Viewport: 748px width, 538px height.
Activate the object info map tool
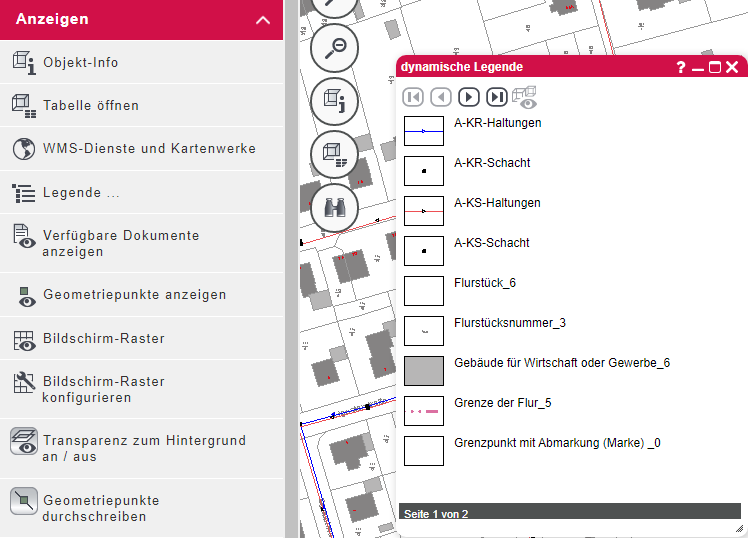point(335,101)
